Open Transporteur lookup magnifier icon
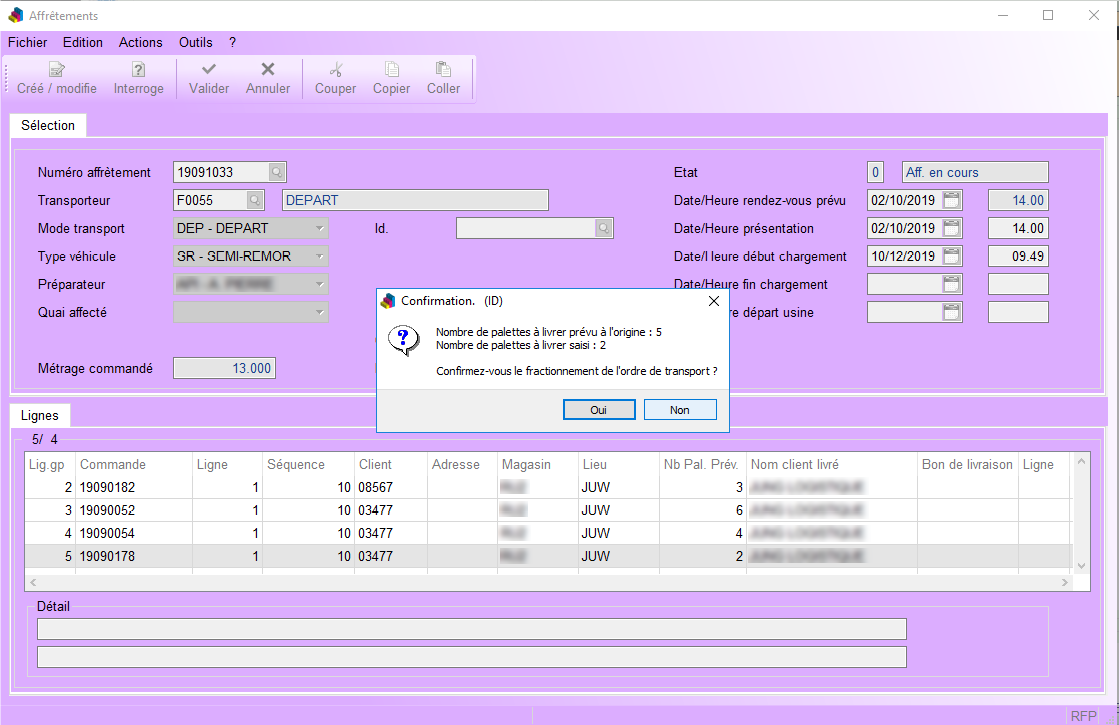 (255, 201)
